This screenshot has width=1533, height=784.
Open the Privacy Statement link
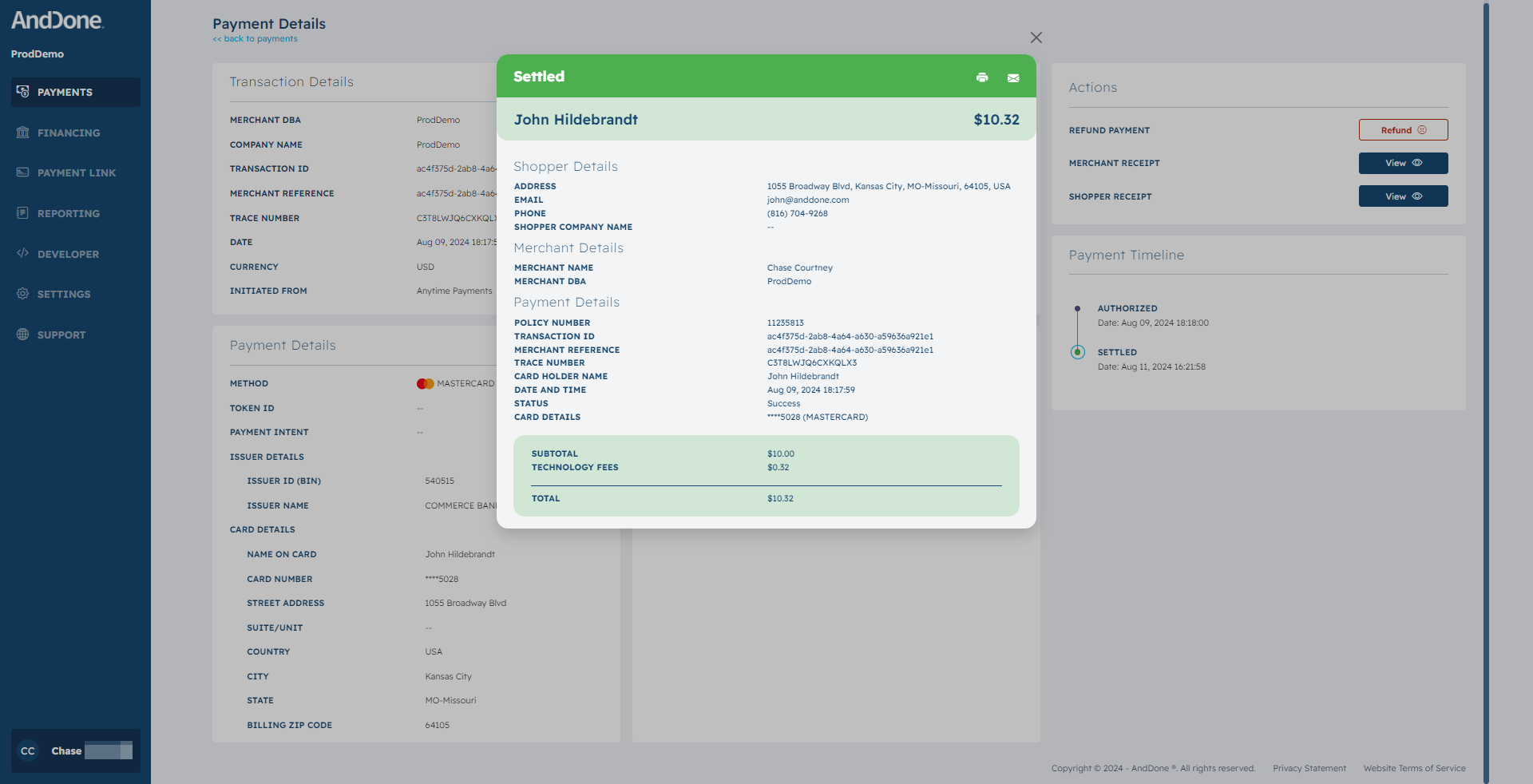1309,768
